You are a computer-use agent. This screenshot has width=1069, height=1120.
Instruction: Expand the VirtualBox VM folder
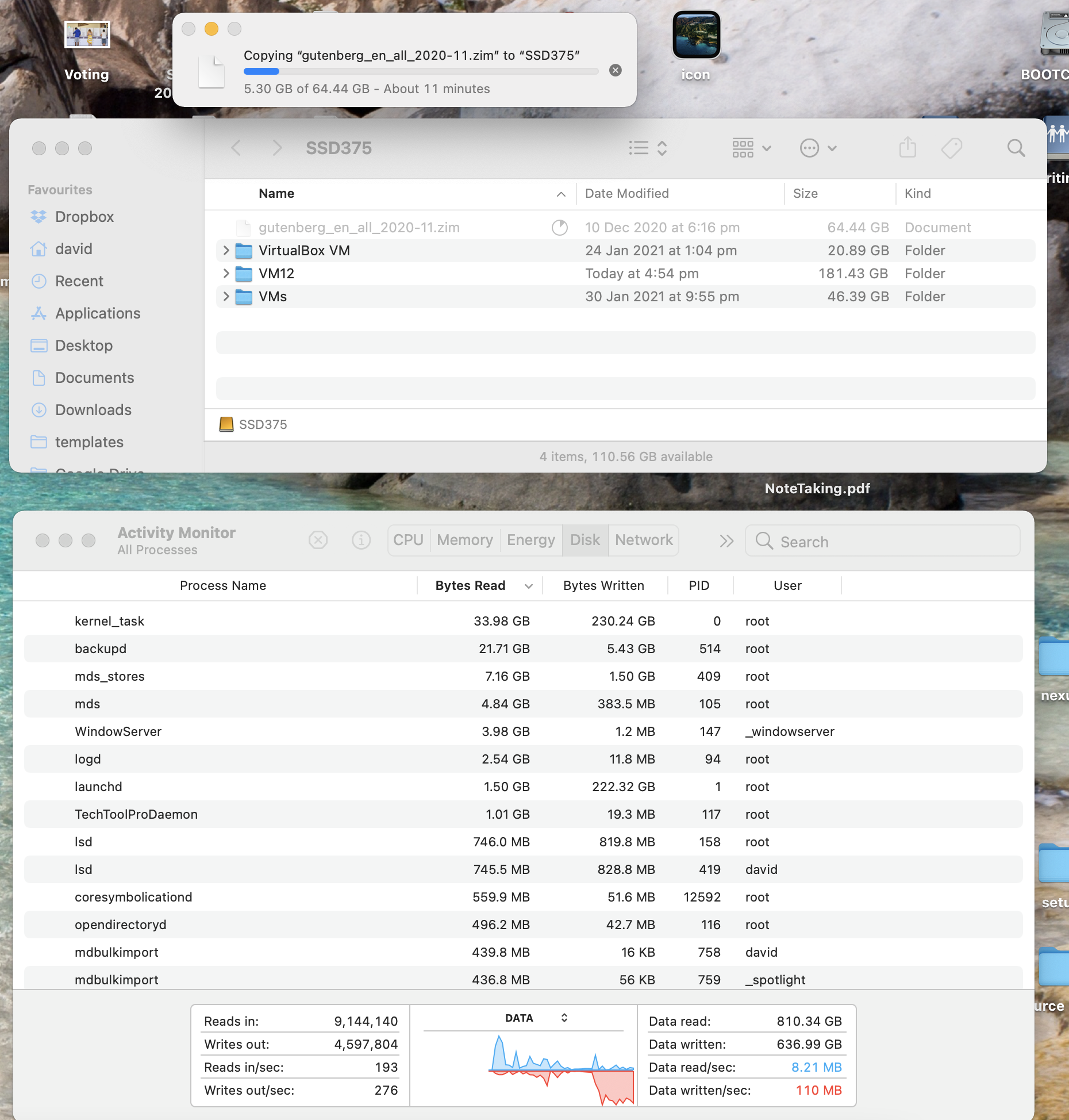tap(226, 251)
